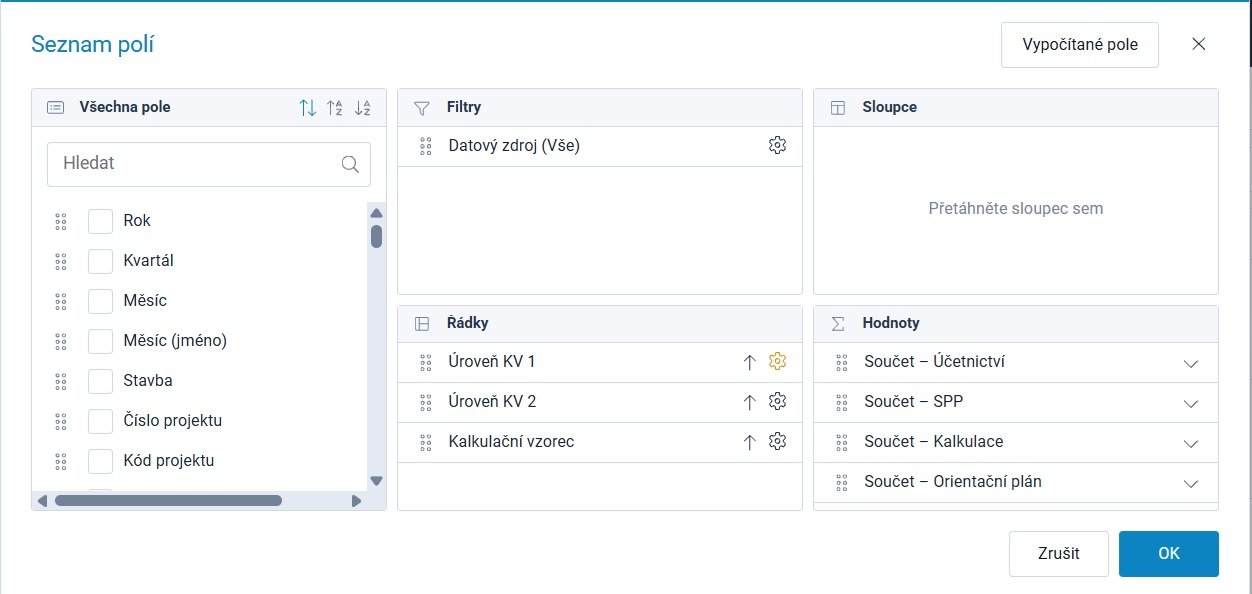Open dropdown for Součet – Kalkulace

(x=1190, y=443)
